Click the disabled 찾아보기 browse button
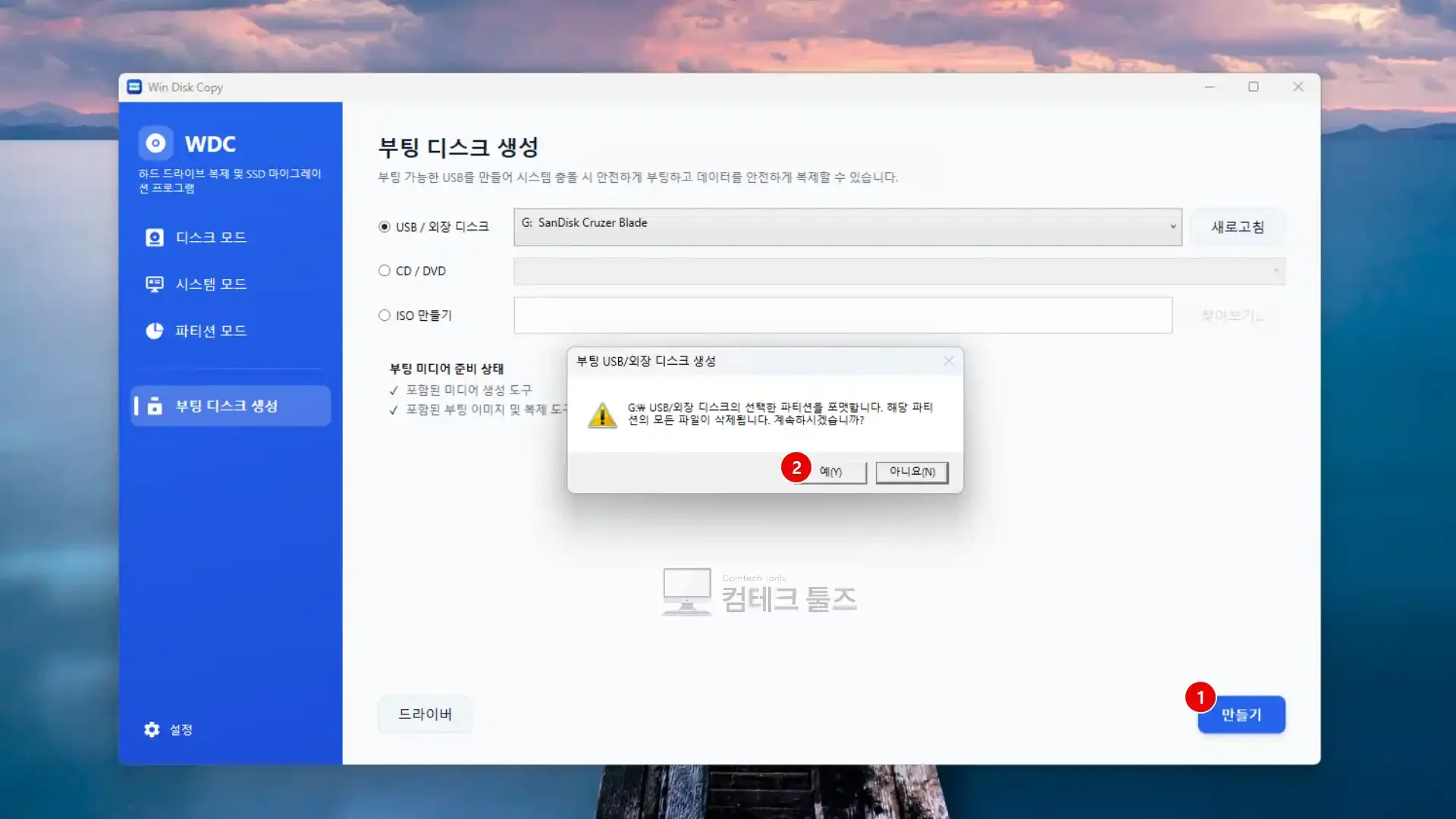This screenshot has height=819, width=1456. pos(1232,315)
